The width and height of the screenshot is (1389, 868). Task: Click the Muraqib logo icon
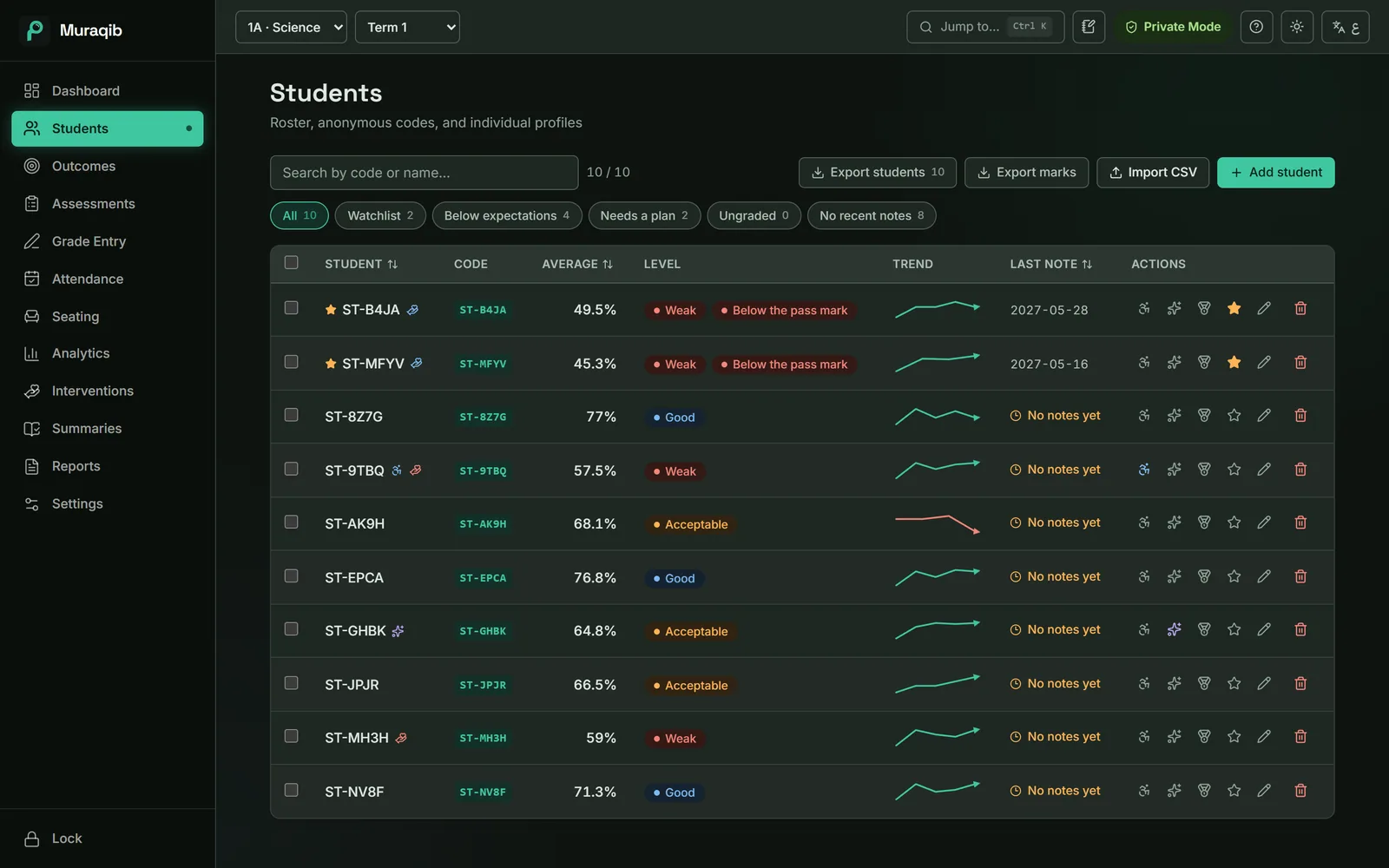coord(35,30)
